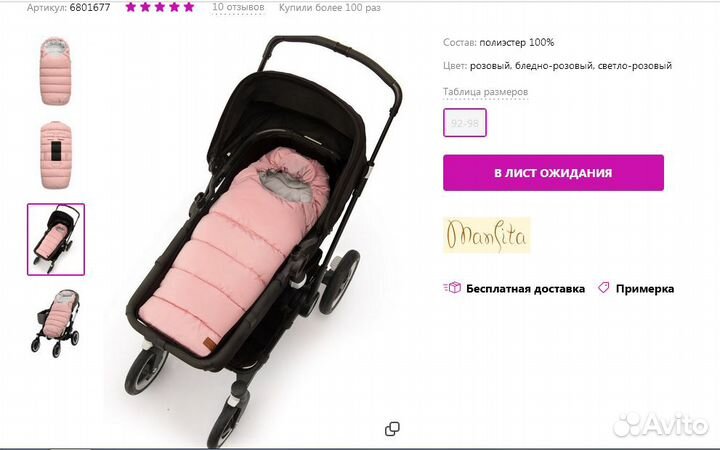Click the Примерка label
720x450 pixels.
pos(645,289)
